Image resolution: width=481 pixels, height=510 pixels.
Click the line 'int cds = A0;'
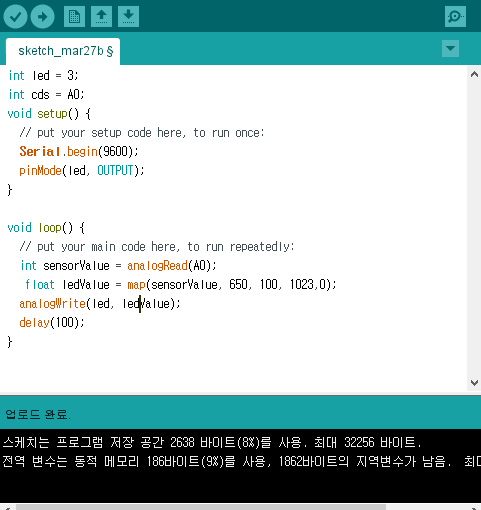coord(46,95)
